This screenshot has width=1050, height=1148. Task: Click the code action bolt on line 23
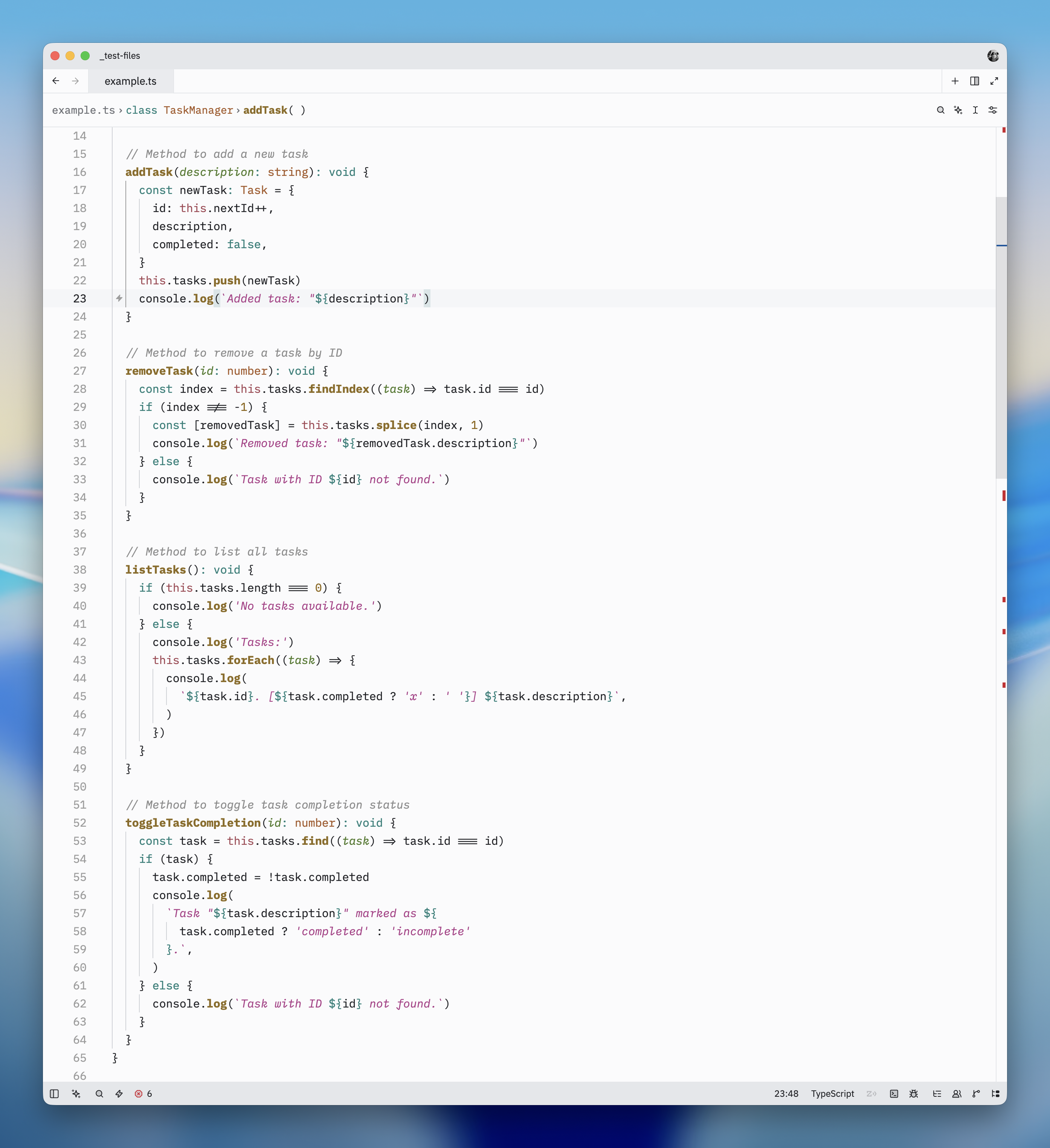(119, 298)
